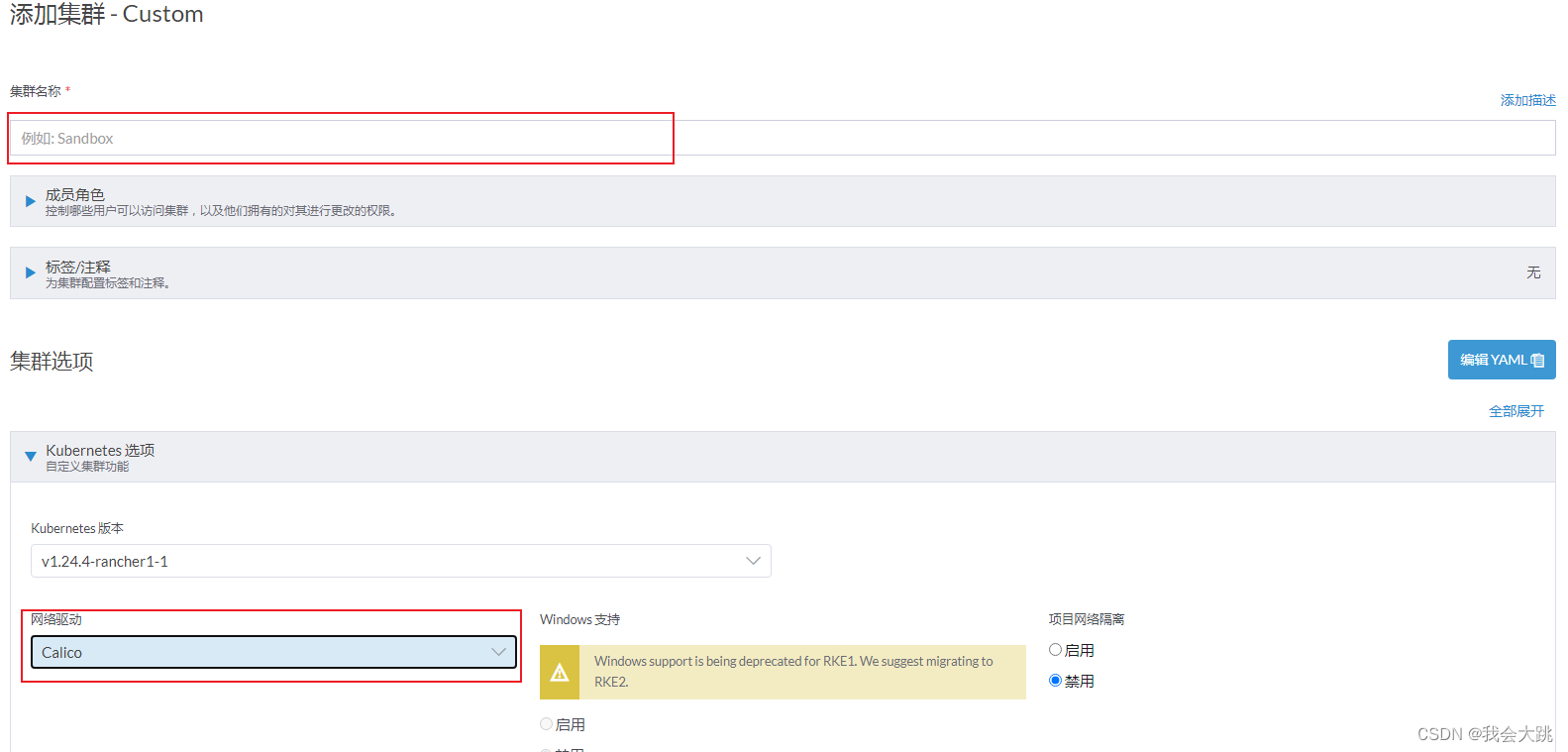1568x752 pixels.
Task: Click the Windows 支持 label
Action: click(x=579, y=619)
